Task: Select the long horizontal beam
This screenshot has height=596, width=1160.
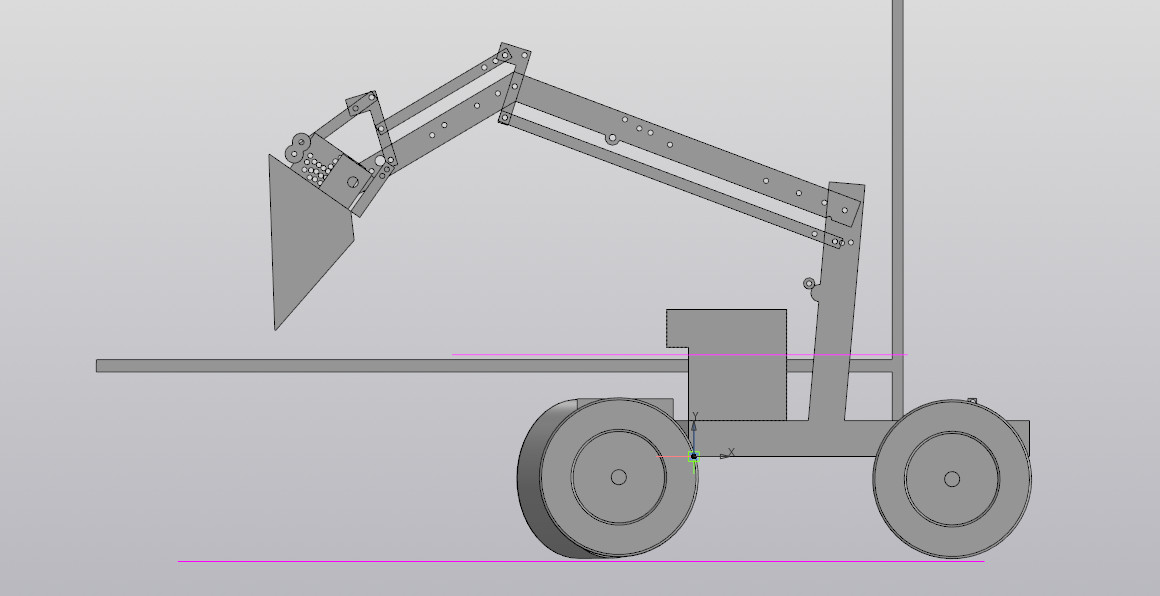Action: tap(300, 366)
